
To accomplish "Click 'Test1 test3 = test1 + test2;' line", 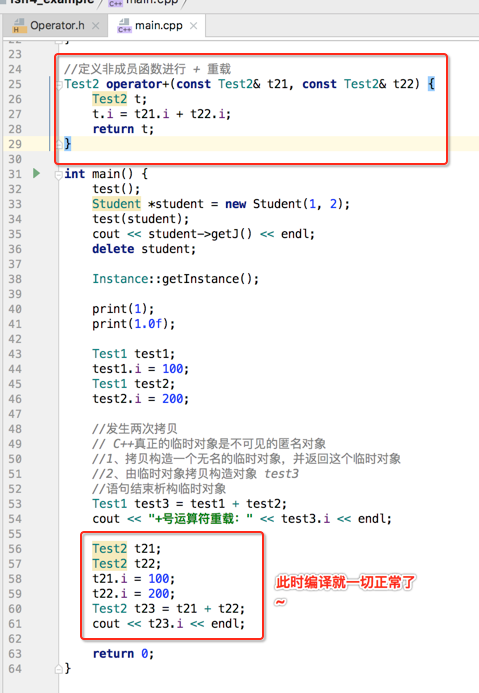I will click(x=189, y=504).
